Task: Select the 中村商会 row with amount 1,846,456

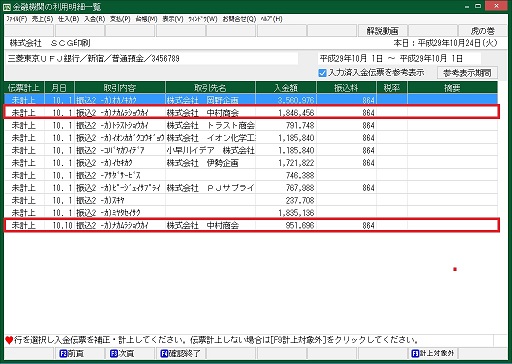Action: [251, 112]
